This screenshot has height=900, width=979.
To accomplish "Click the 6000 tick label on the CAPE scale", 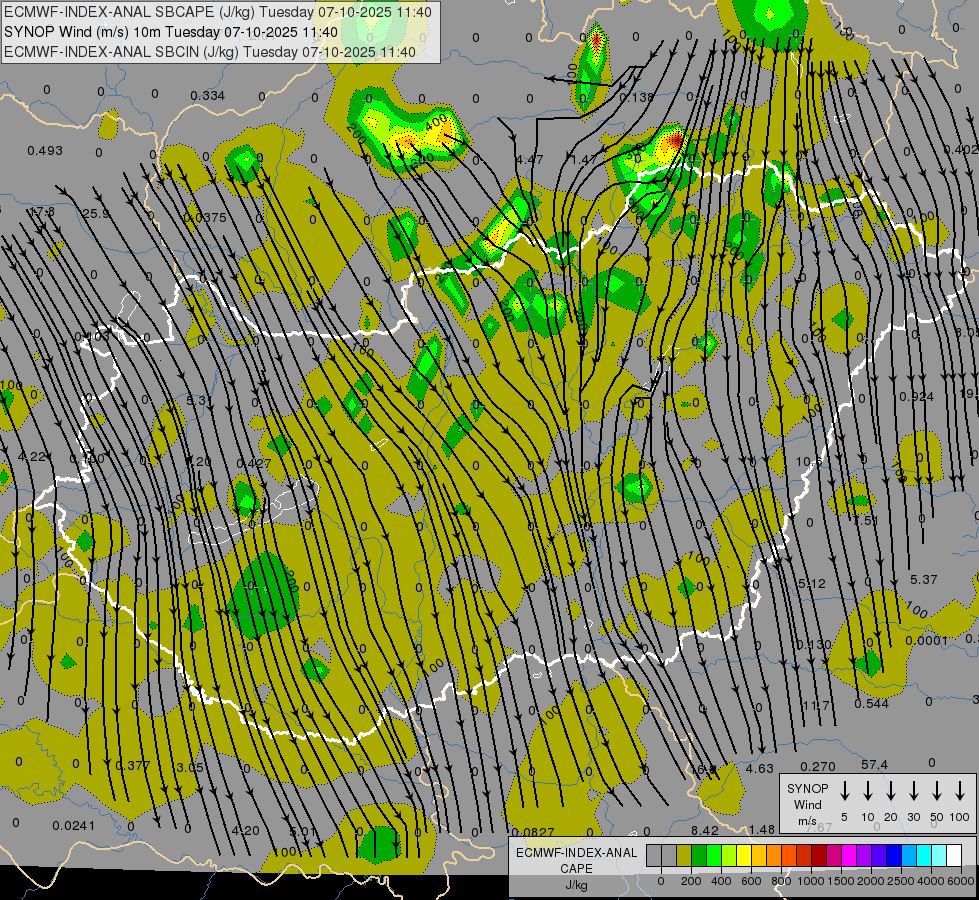I will [961, 881].
